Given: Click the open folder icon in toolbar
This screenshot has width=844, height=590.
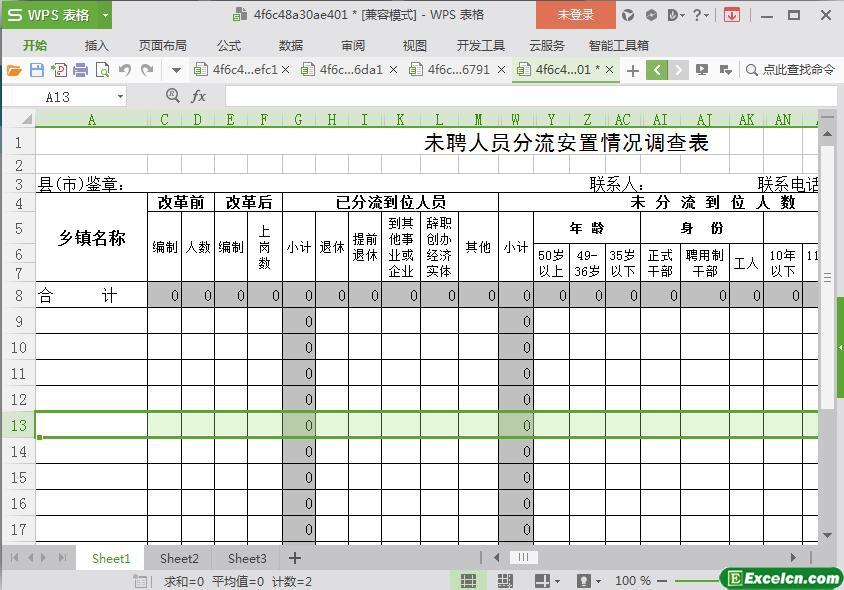Looking at the screenshot, I should click(x=14, y=70).
